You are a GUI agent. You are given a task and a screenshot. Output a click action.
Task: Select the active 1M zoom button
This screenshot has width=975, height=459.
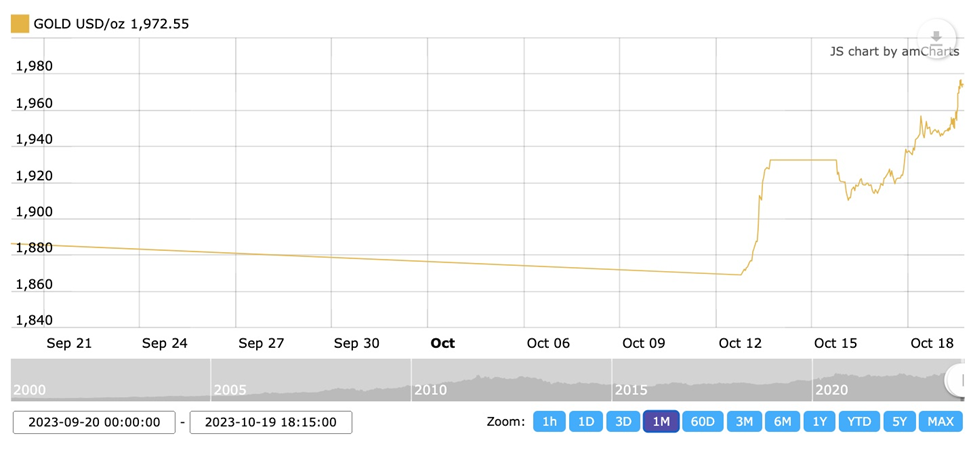(x=661, y=422)
